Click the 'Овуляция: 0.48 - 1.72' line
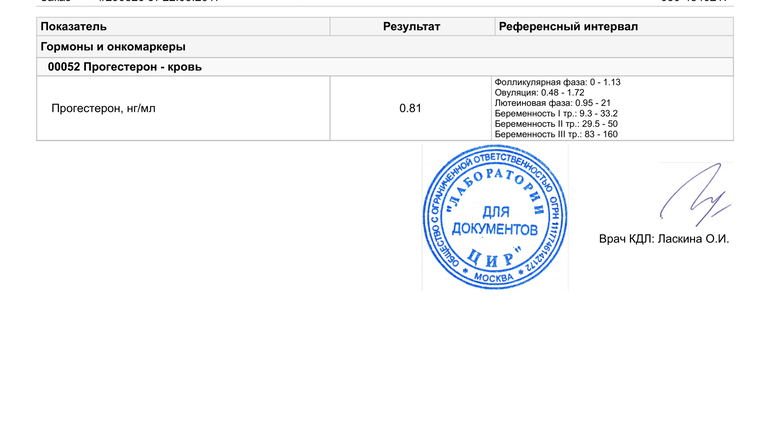This screenshot has height=433, width=770. pyautogui.click(x=539, y=92)
